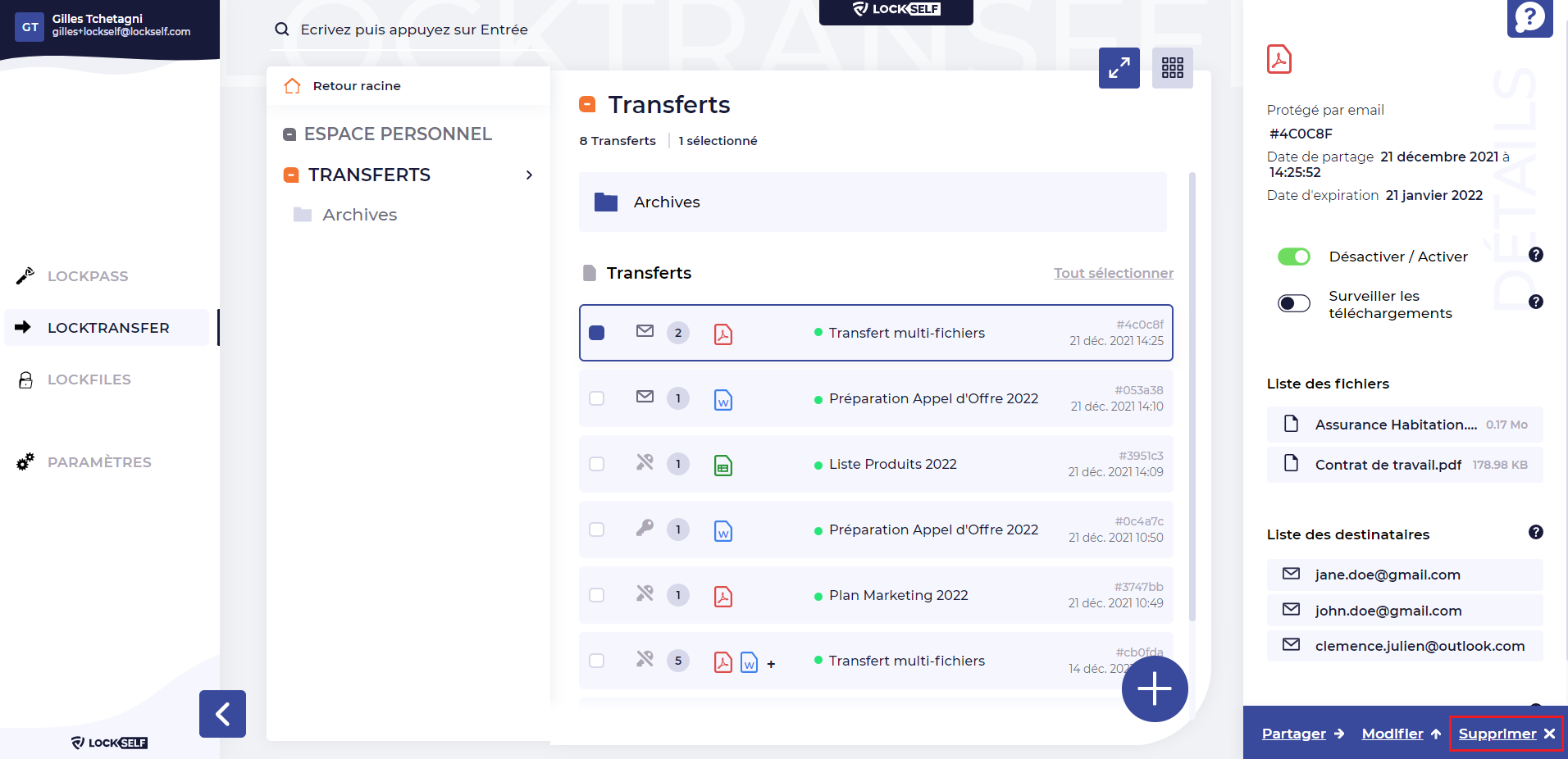The width and height of the screenshot is (1568, 759).
Task: Click help icon next to Surveiller les téléchargements
Action: pyautogui.click(x=1535, y=302)
